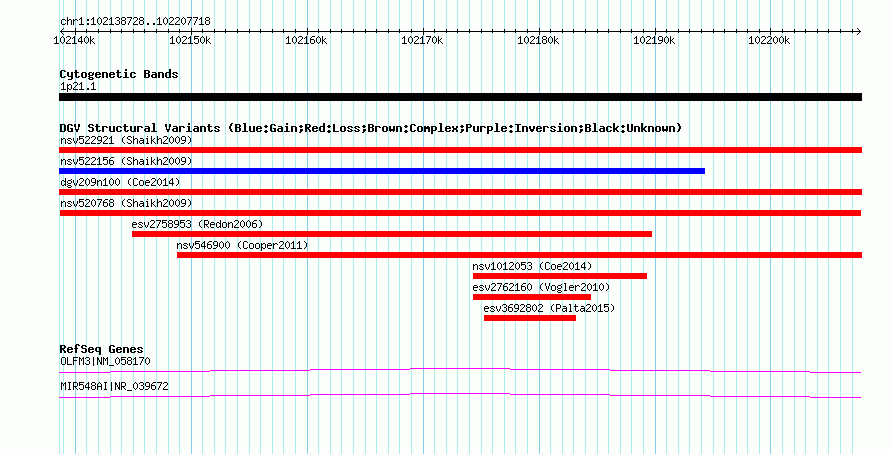
Task: Click the red dgv209n100 variant bar
Action: (460, 192)
